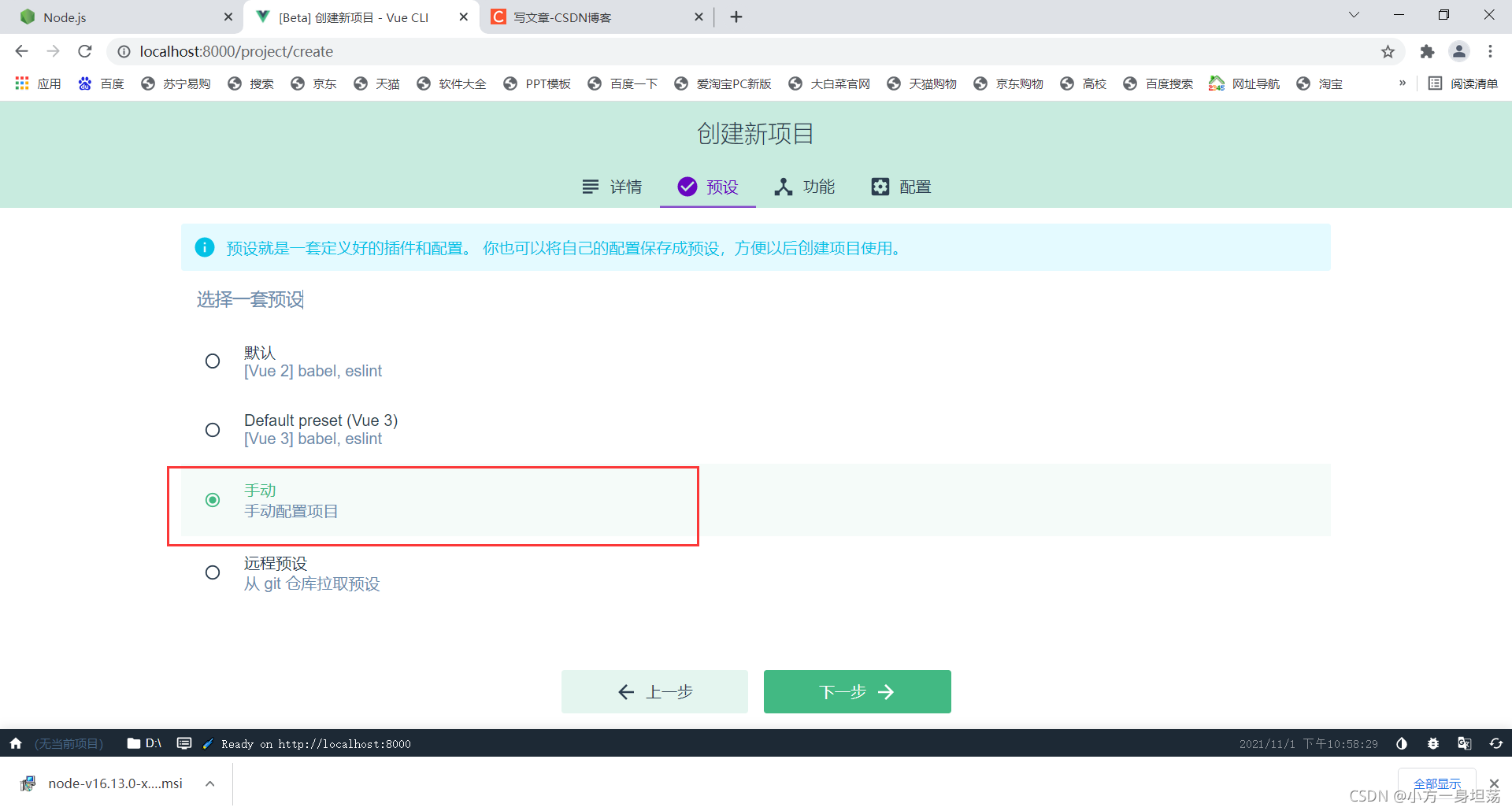The width and height of the screenshot is (1512, 811).
Task: Click the home icon in Vue status bar
Action: 16,743
